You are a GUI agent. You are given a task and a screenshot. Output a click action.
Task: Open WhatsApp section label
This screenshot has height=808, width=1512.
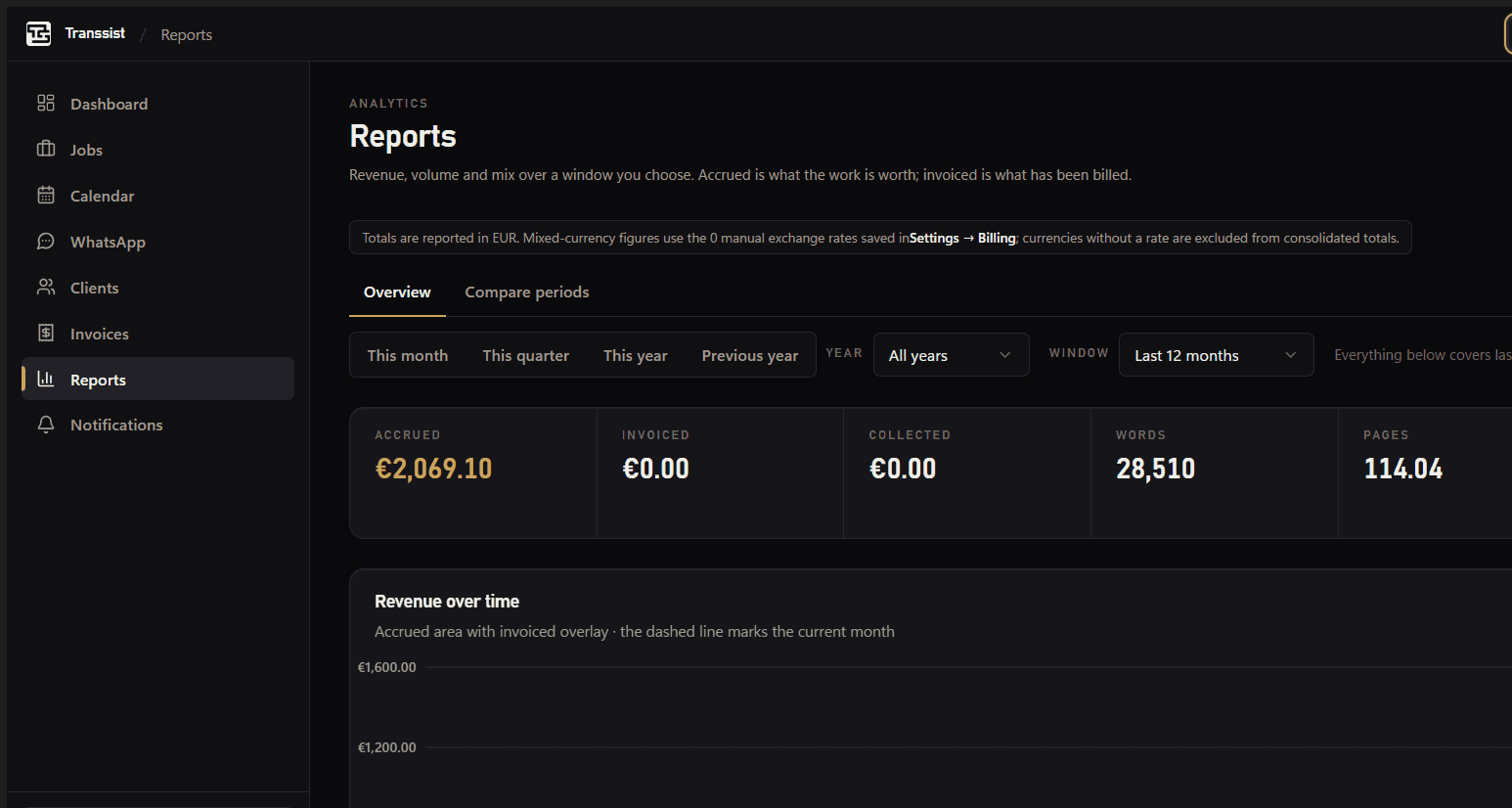click(x=108, y=242)
